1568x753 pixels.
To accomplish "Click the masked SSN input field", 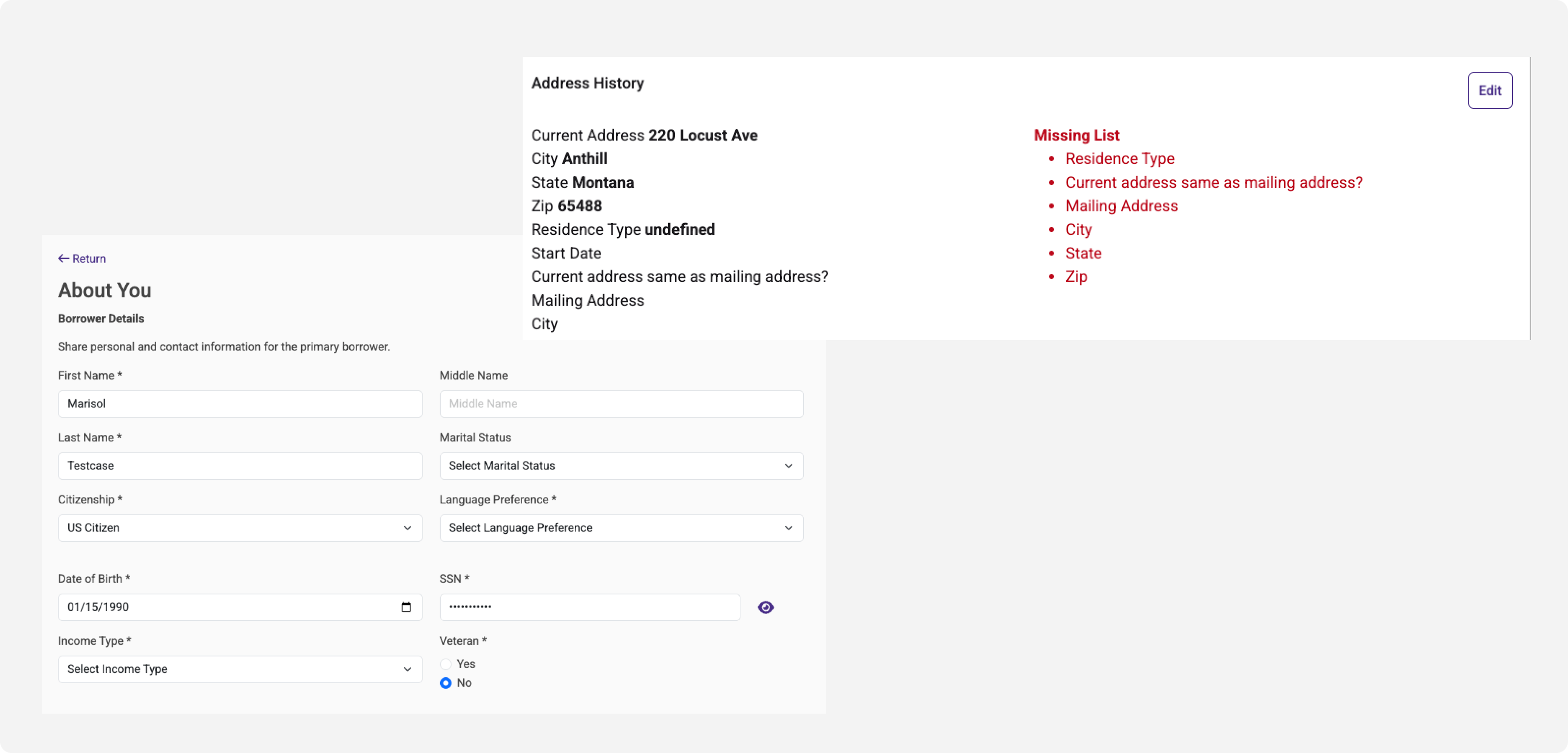I will tap(589, 608).
